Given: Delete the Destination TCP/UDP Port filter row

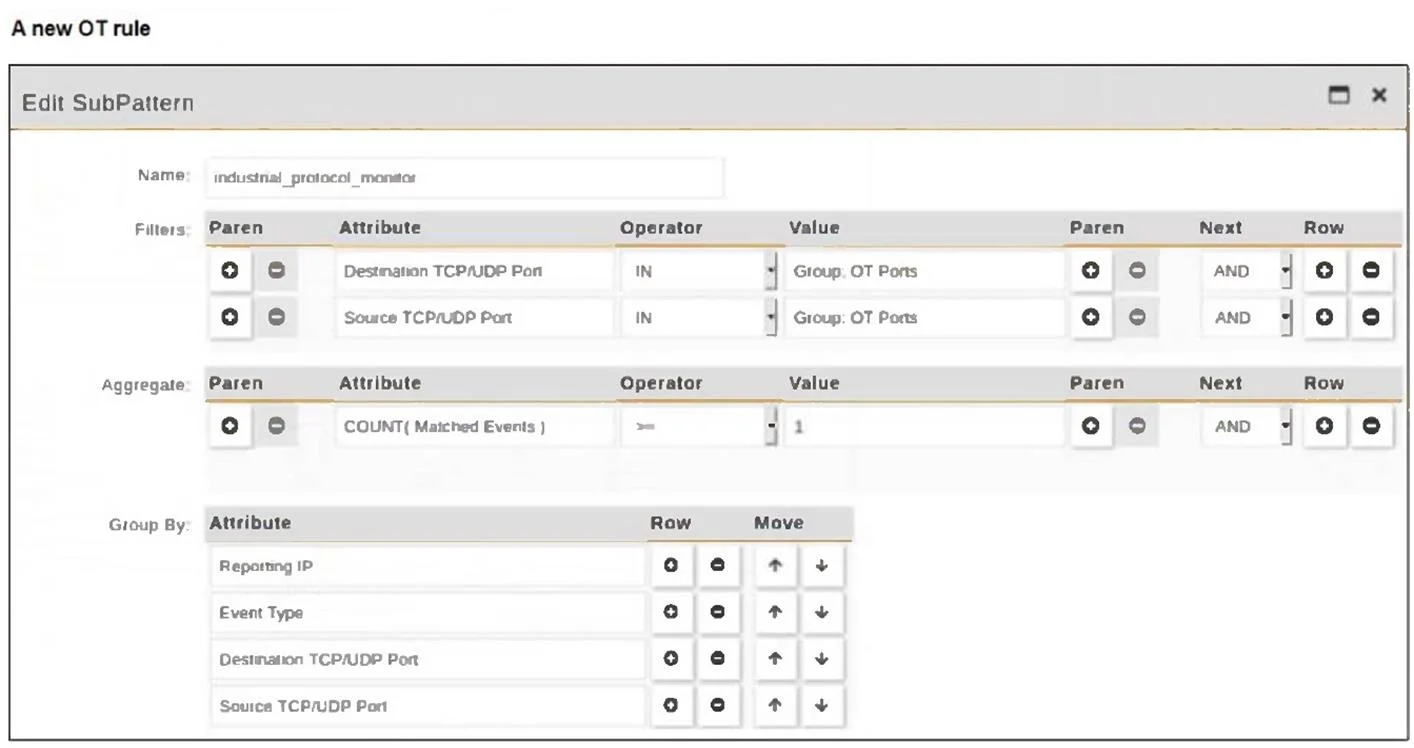Looking at the screenshot, I should point(1371,271).
